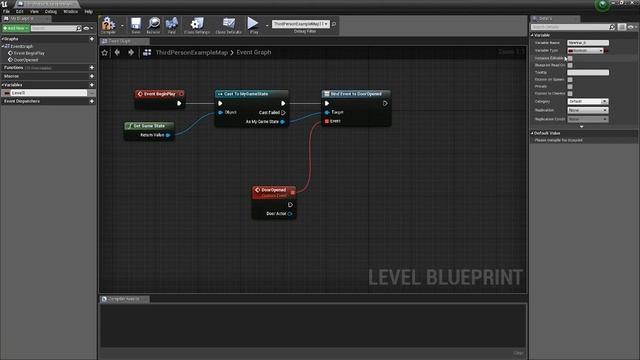Open the Compile options dropdown arrow
The image size is (640, 360).
pos(122,25)
